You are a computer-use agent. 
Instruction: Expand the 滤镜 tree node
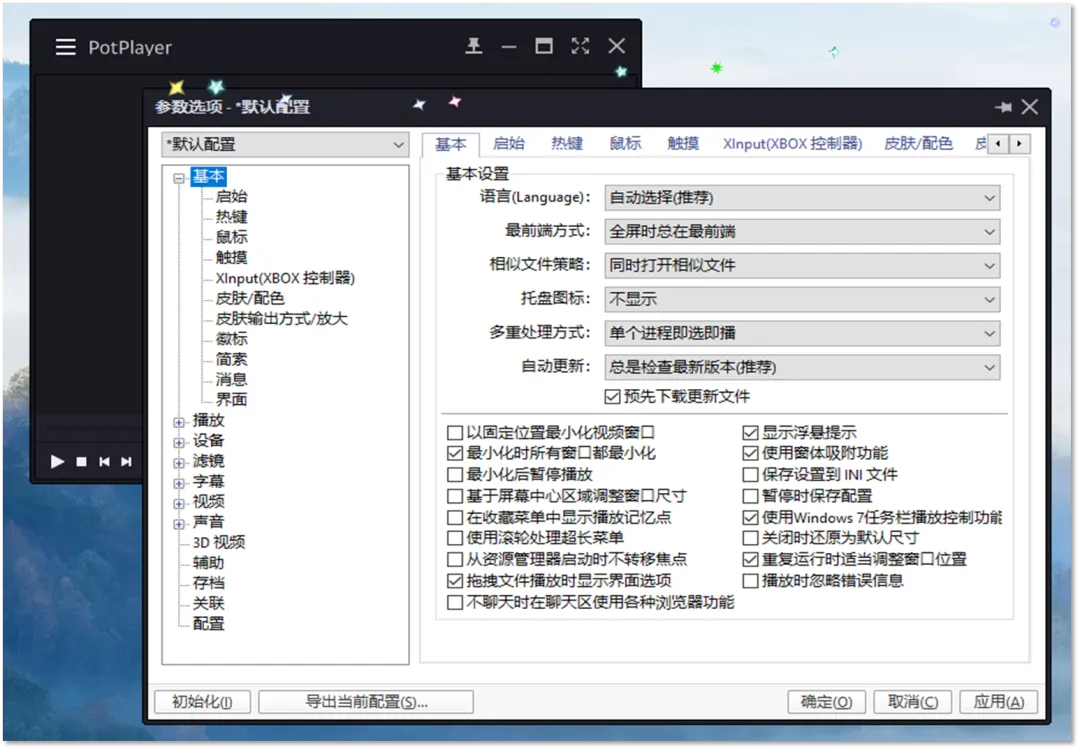179,462
